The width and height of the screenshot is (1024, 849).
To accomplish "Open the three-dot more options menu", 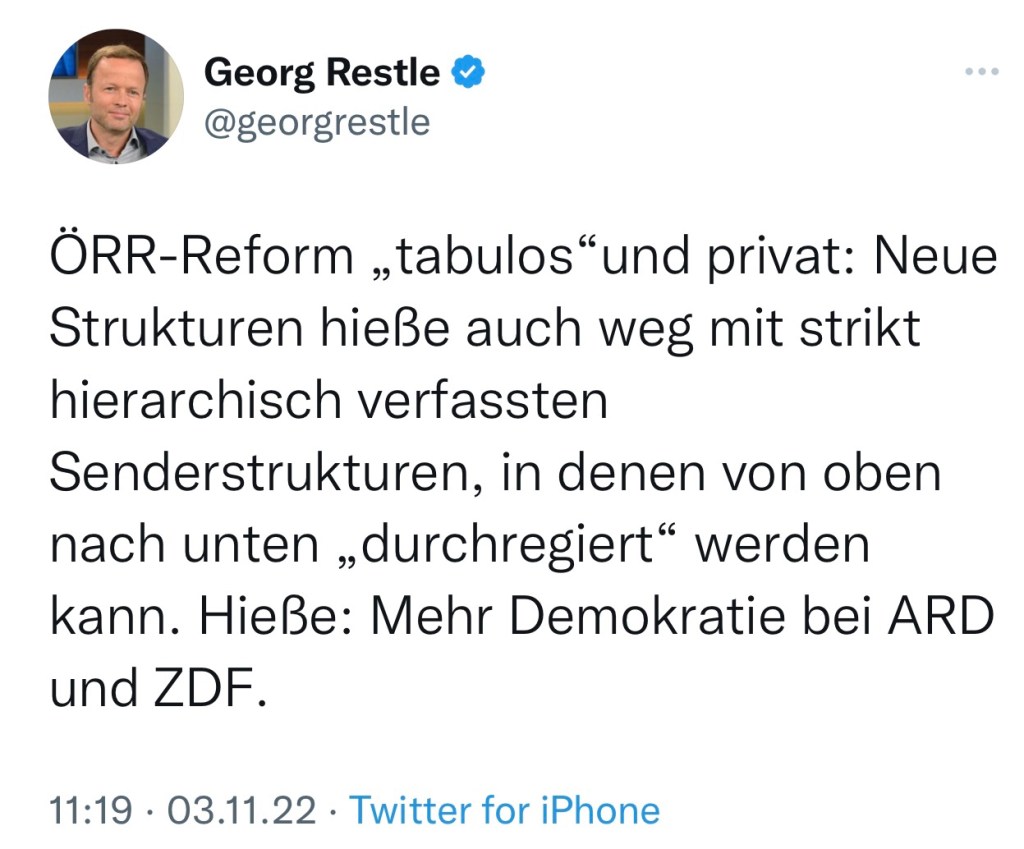I will pos(981,73).
